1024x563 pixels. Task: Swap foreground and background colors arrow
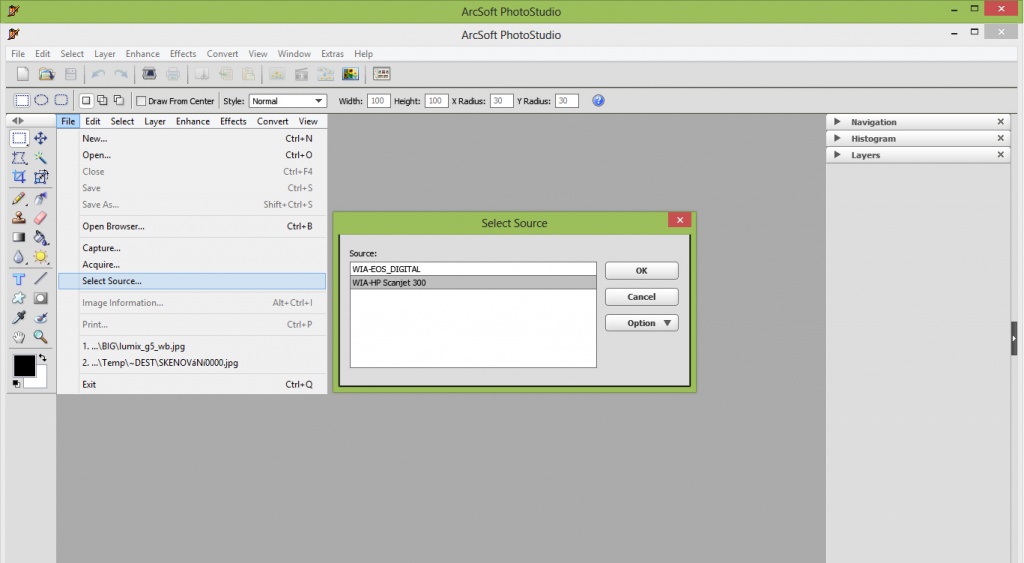click(42, 357)
